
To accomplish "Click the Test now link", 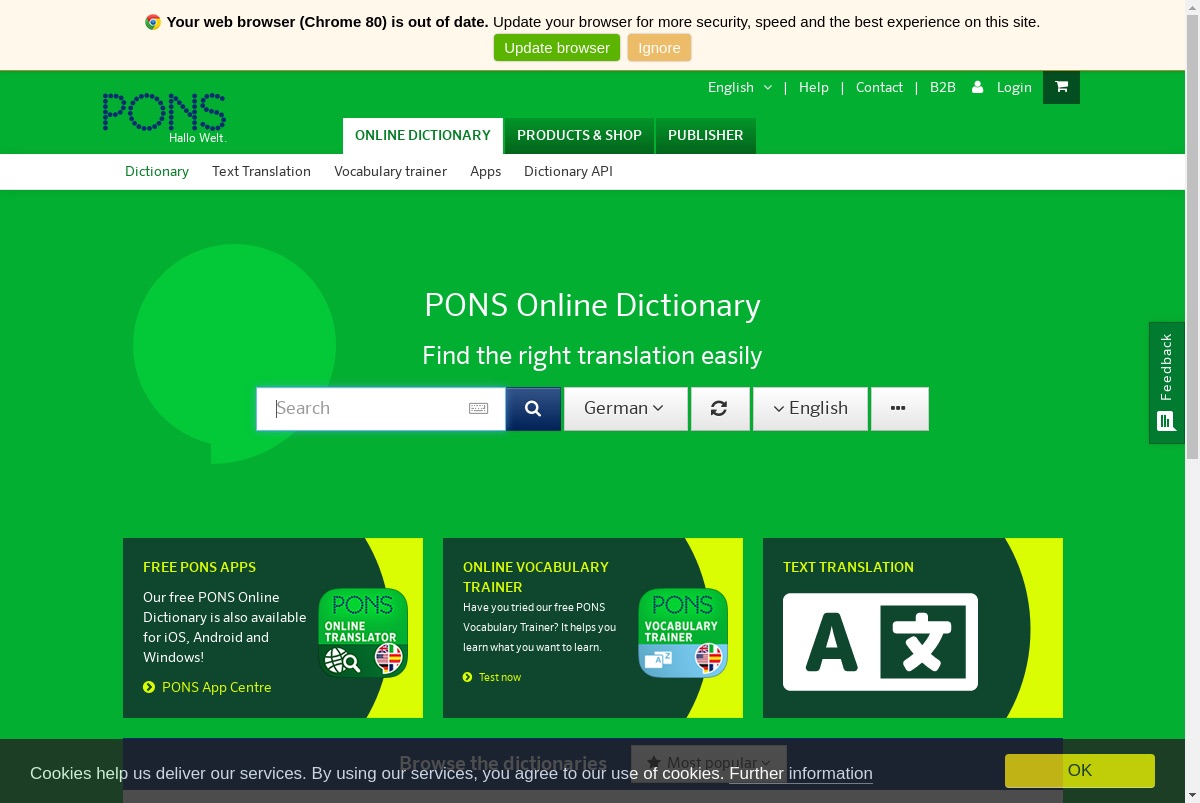I will (499, 677).
